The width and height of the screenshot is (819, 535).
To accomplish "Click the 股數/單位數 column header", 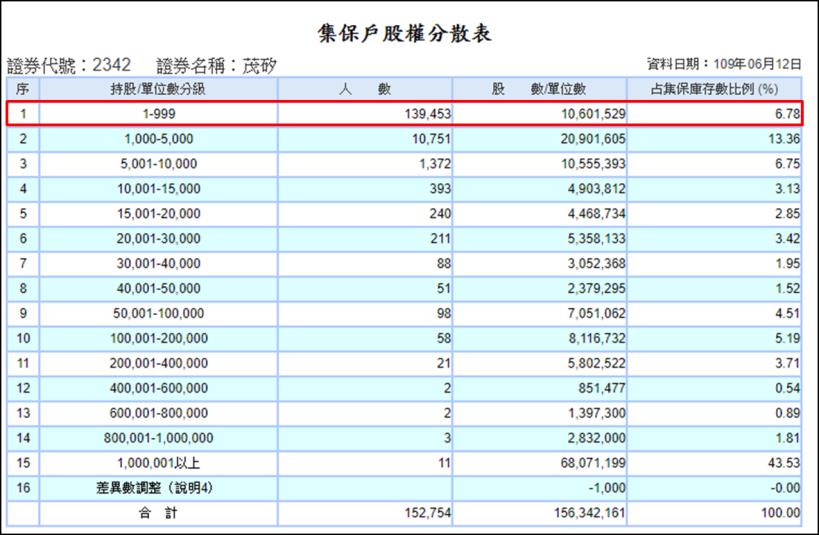I will 539,89.
